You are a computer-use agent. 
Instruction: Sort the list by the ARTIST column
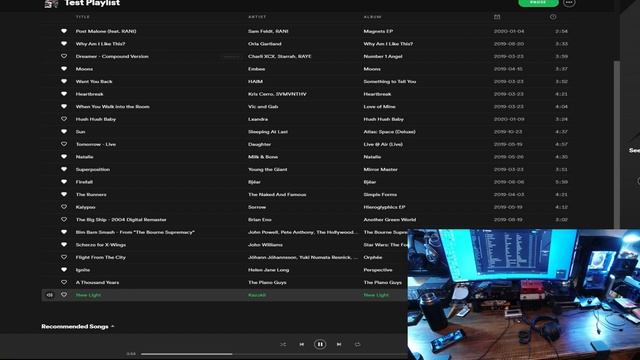point(257,17)
